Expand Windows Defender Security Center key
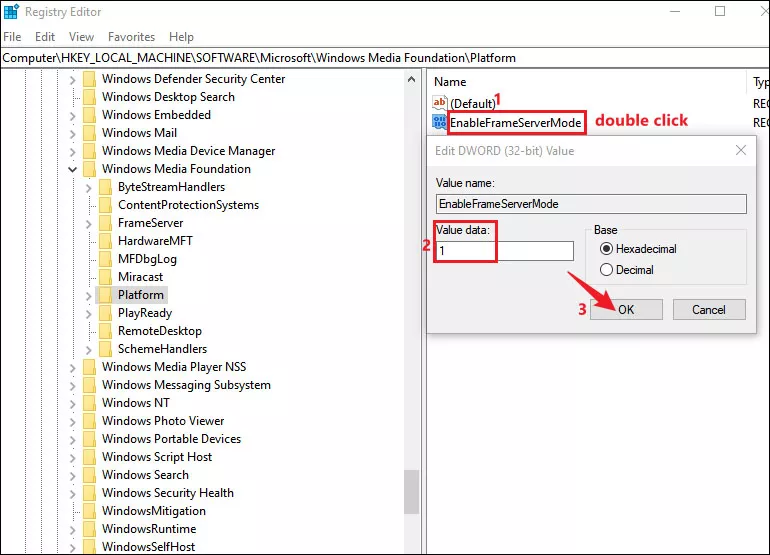Viewport: 770px width, 555px height. 73,80
